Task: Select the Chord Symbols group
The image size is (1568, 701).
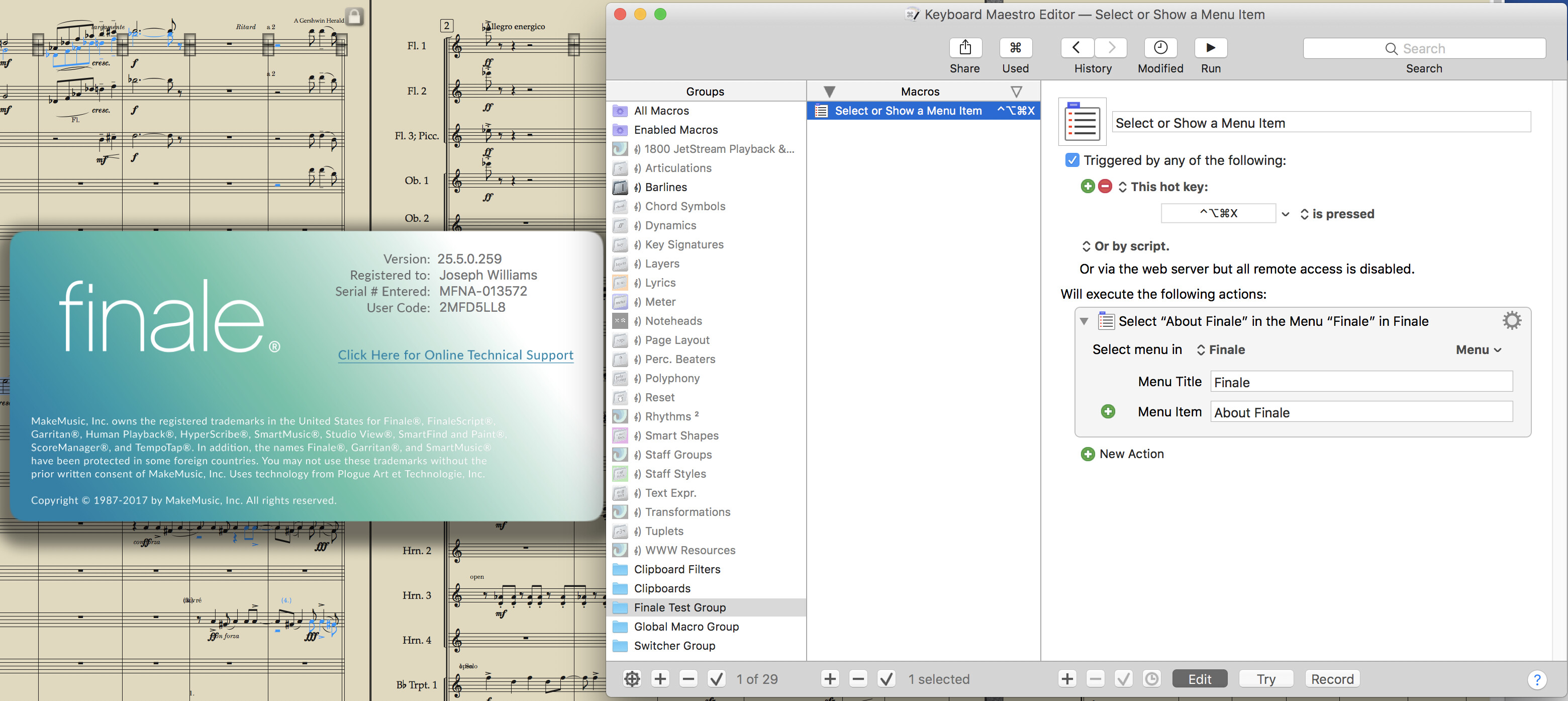Action: pyautogui.click(x=706, y=206)
